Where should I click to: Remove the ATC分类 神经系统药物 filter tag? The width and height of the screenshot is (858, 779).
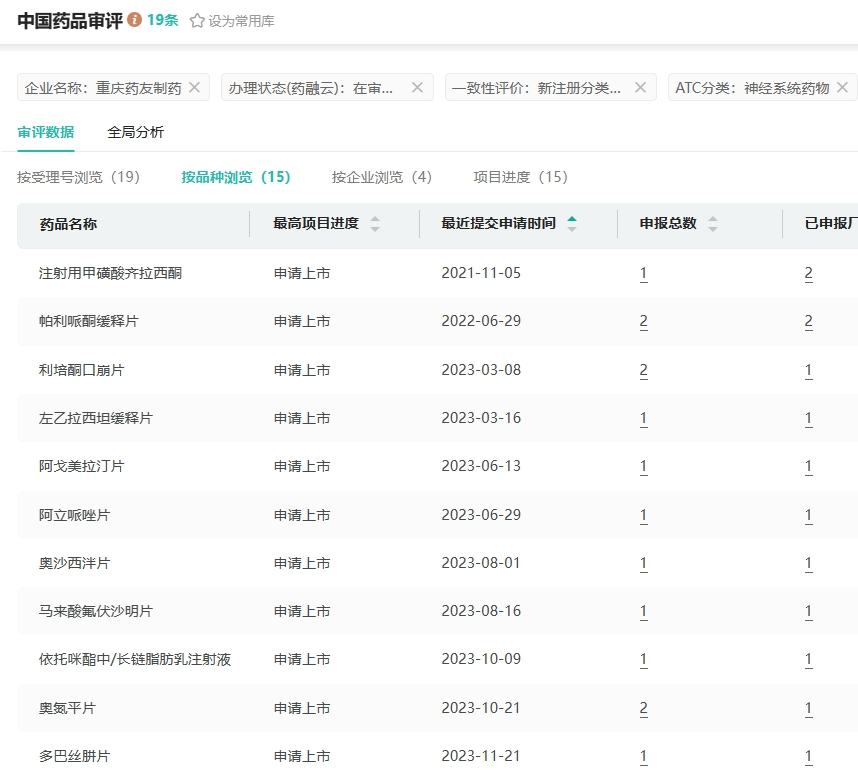click(x=842, y=88)
